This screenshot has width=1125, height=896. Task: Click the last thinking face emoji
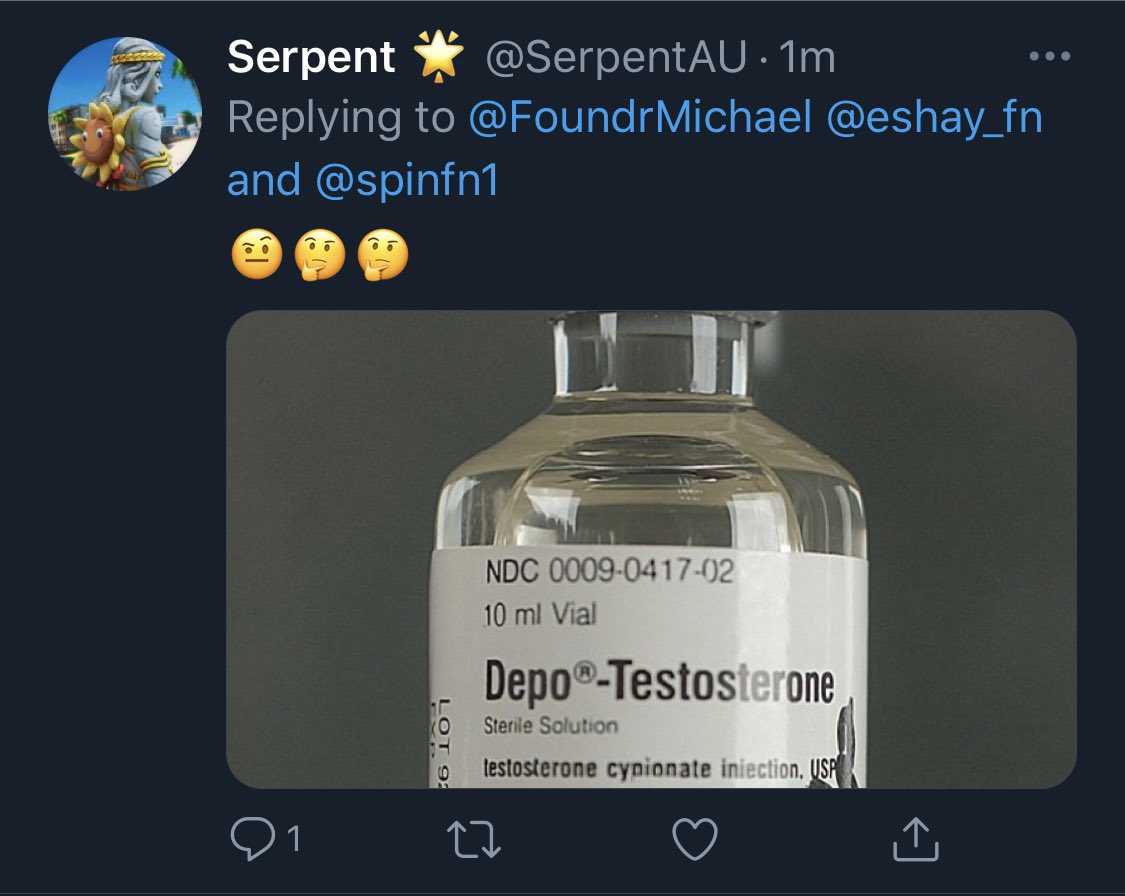tap(383, 256)
